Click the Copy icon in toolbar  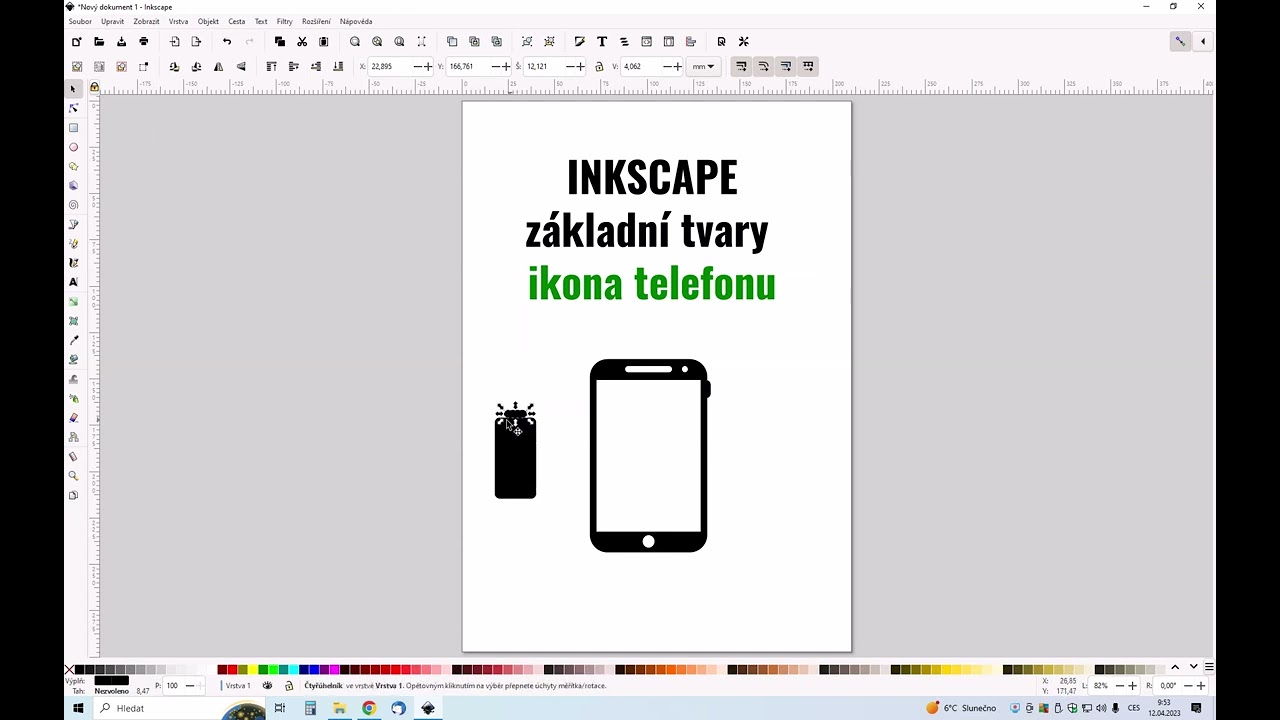click(279, 41)
